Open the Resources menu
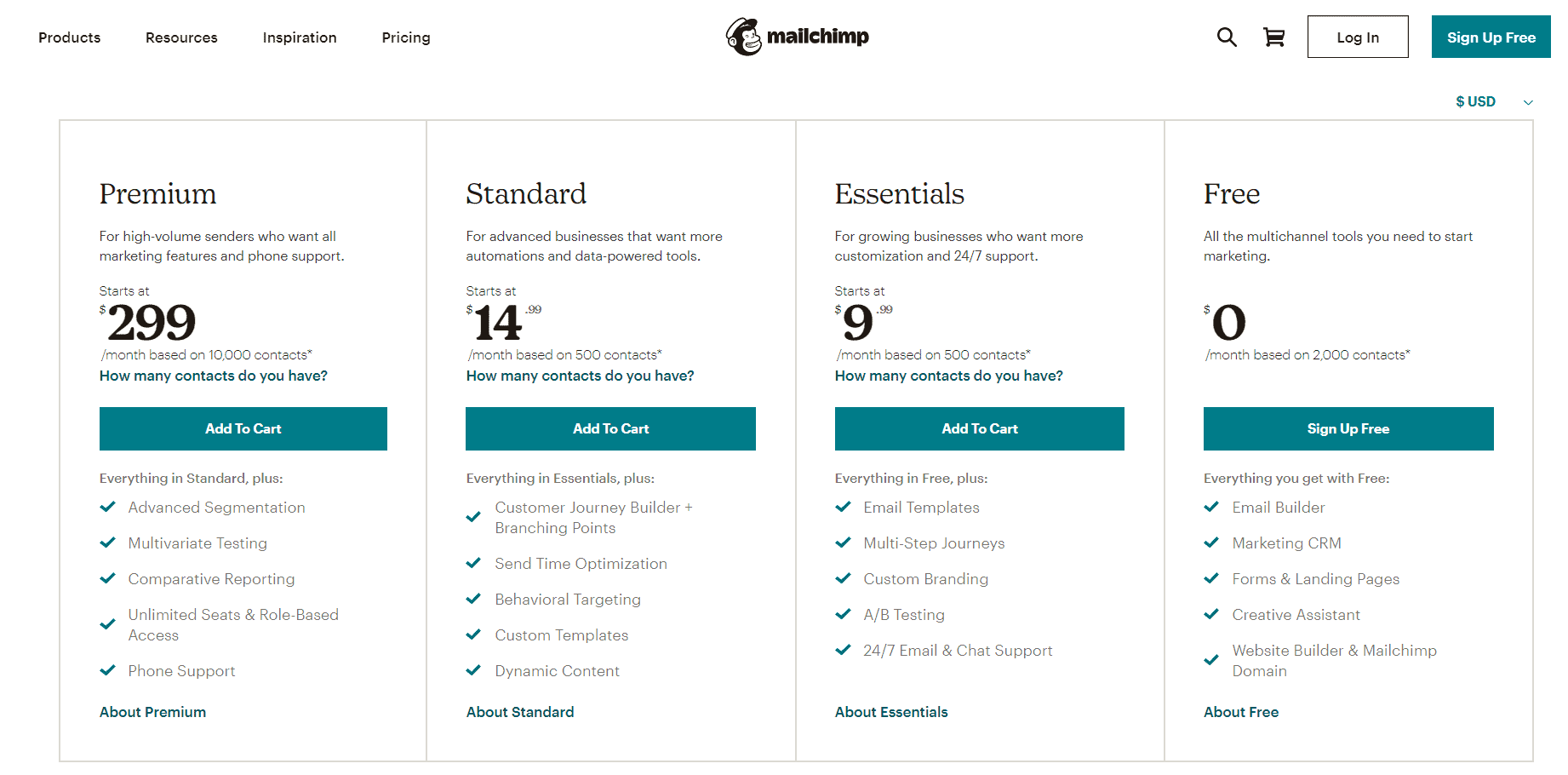The image size is (1568, 775). (x=181, y=37)
